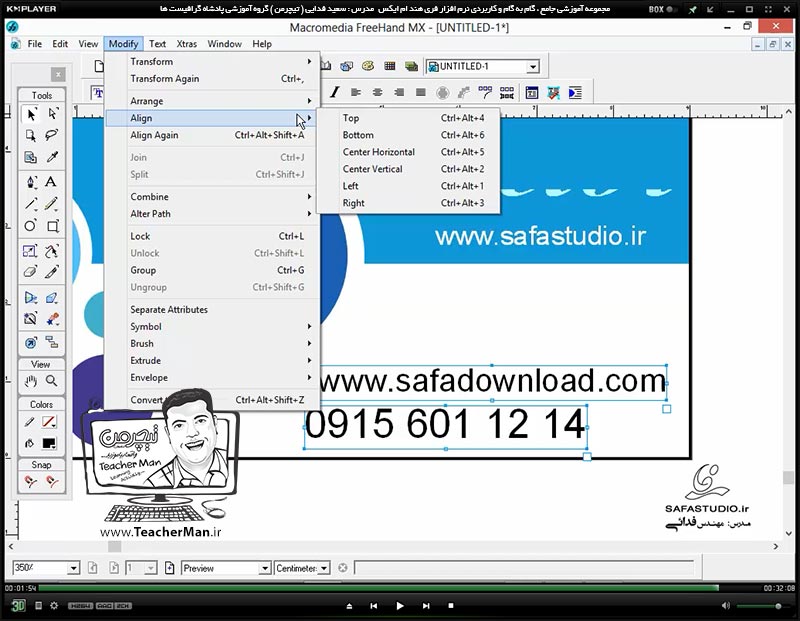Expand the Alter Path submenu
Screen dimensions: 800x621
[x=213, y=214]
